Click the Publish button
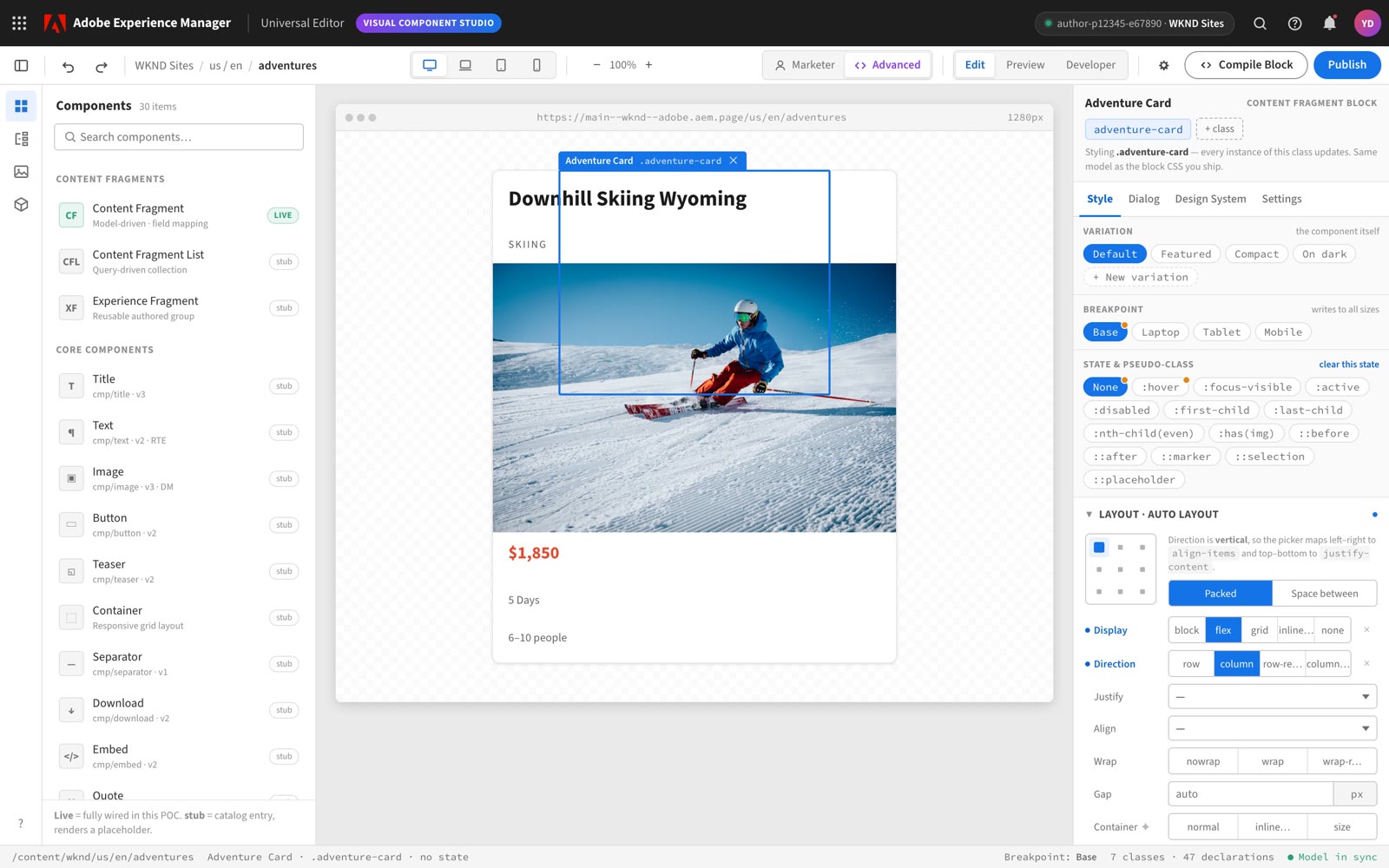 point(1346,65)
